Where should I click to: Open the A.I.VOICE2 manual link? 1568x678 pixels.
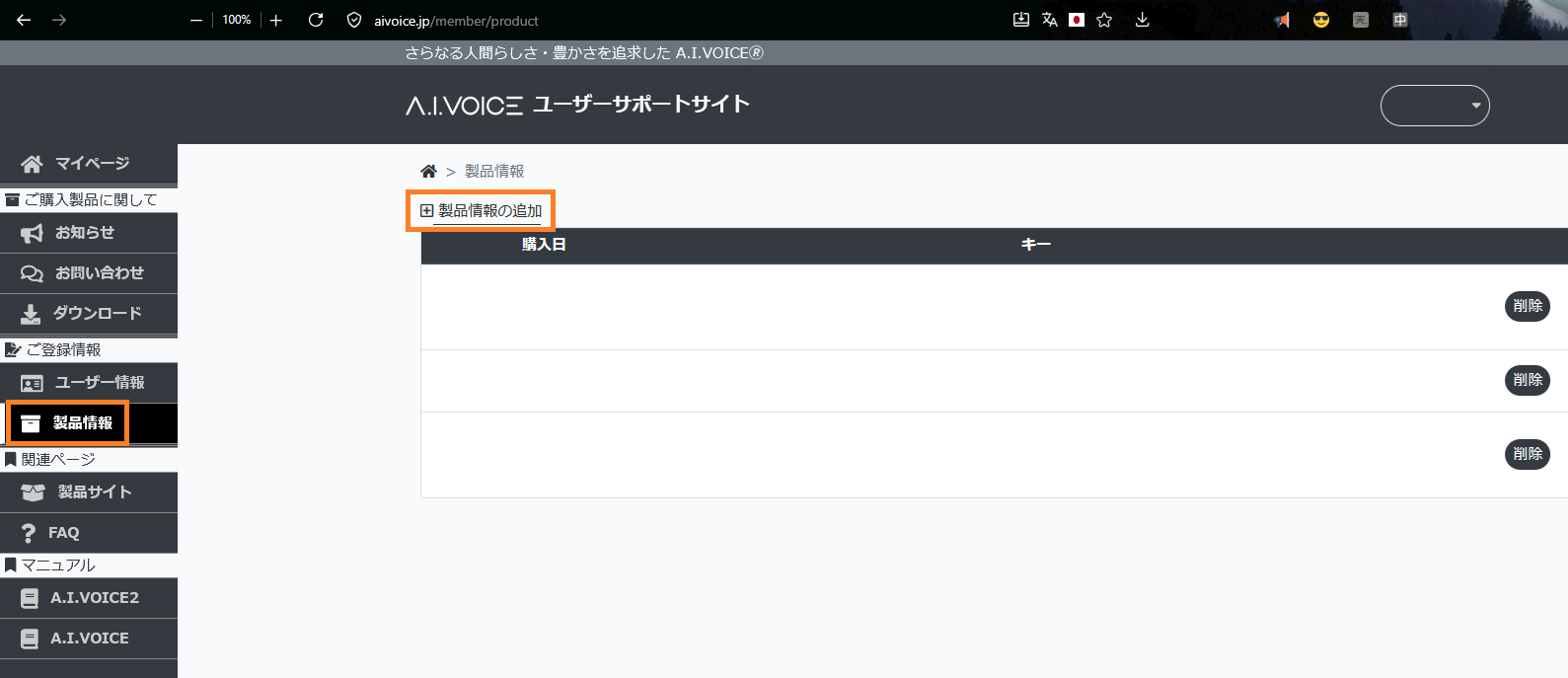pos(89,598)
